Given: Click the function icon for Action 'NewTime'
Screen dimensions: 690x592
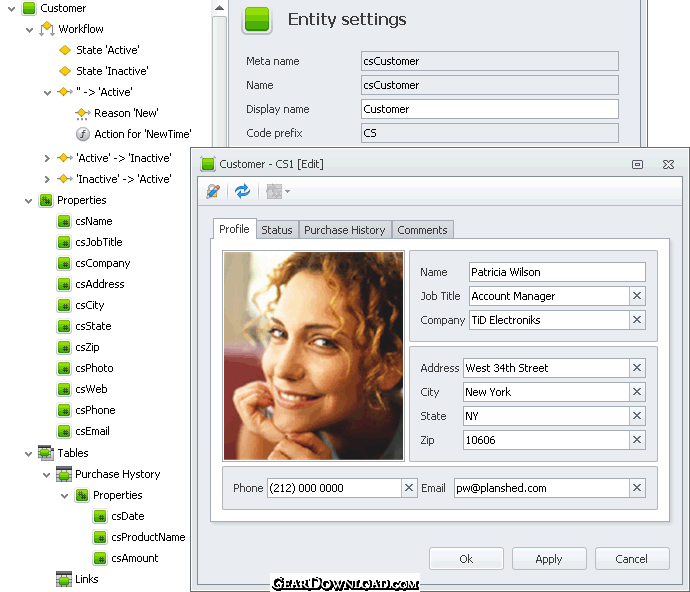Looking at the screenshot, I should [x=83, y=134].
